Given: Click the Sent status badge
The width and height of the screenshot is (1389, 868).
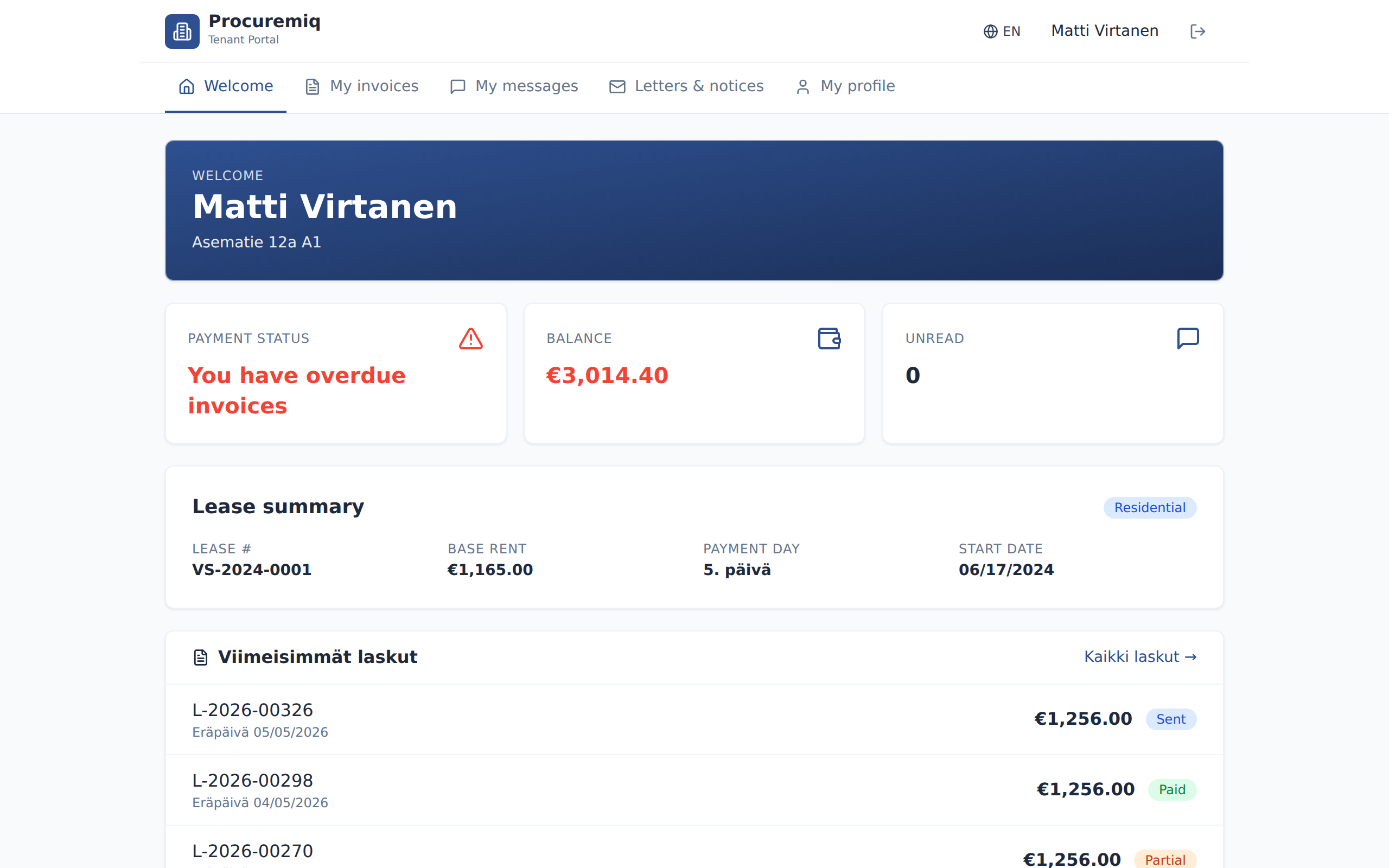Looking at the screenshot, I should [x=1170, y=719].
